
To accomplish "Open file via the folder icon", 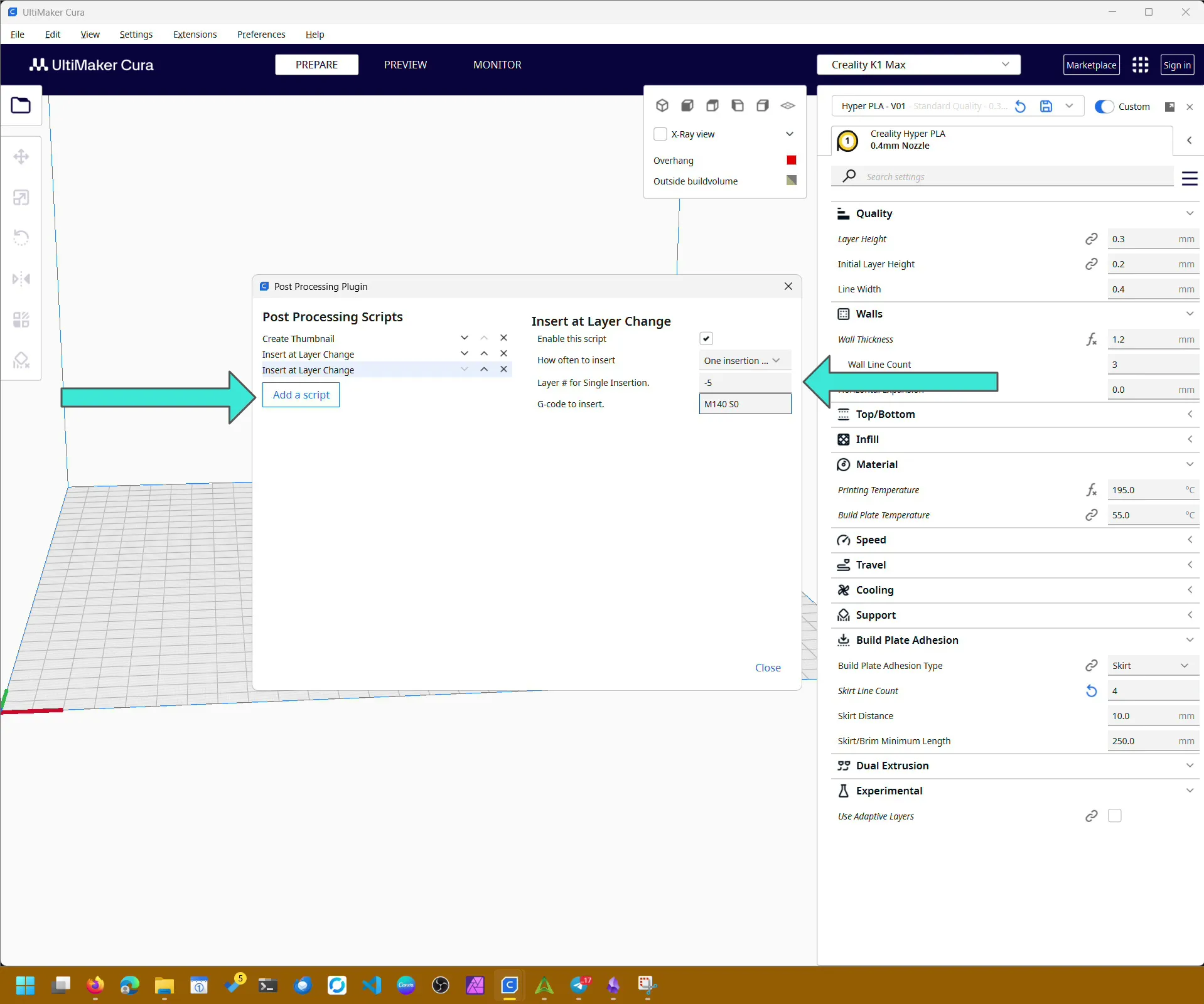I will (x=21, y=105).
